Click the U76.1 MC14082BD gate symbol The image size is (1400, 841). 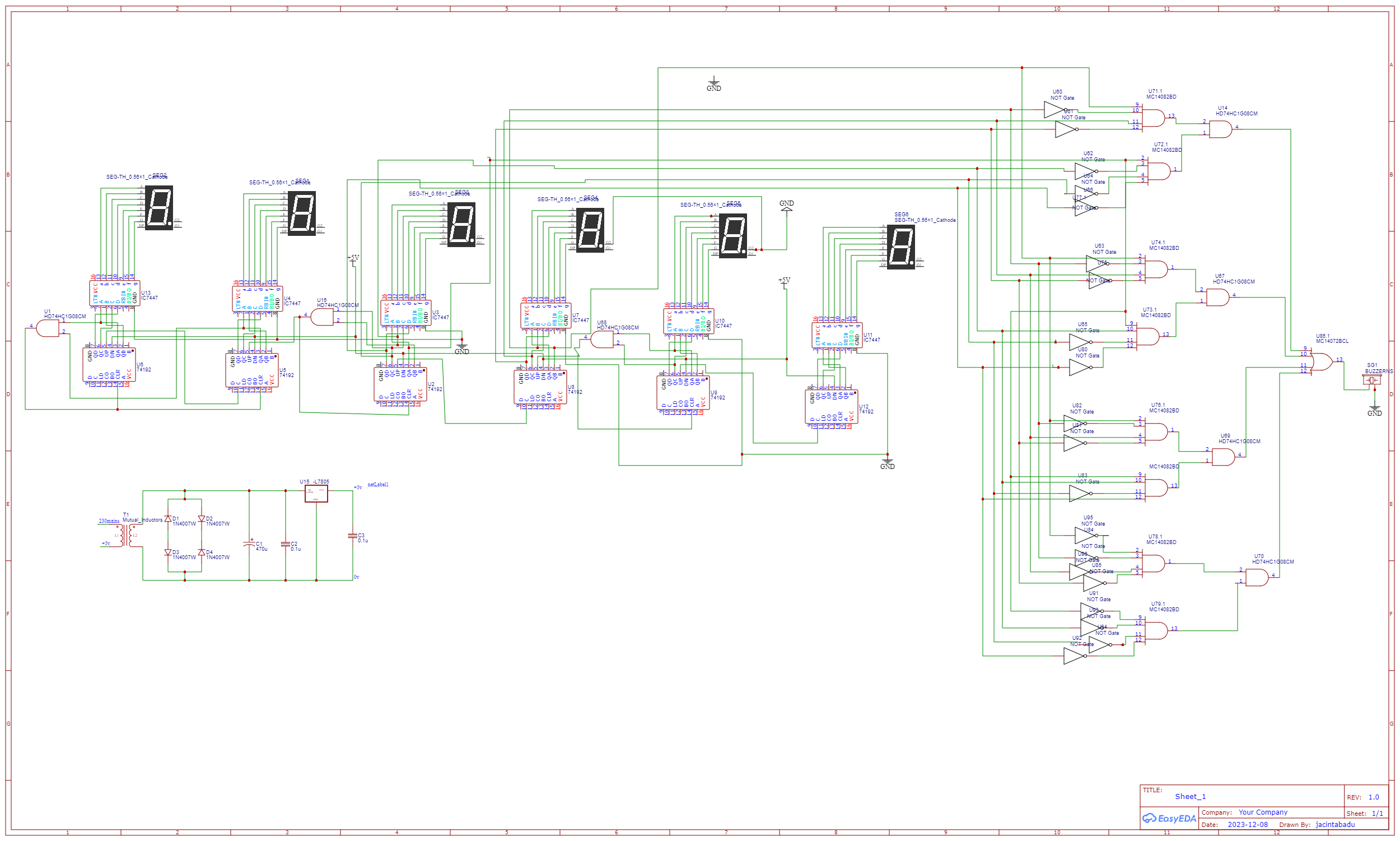tap(1156, 432)
